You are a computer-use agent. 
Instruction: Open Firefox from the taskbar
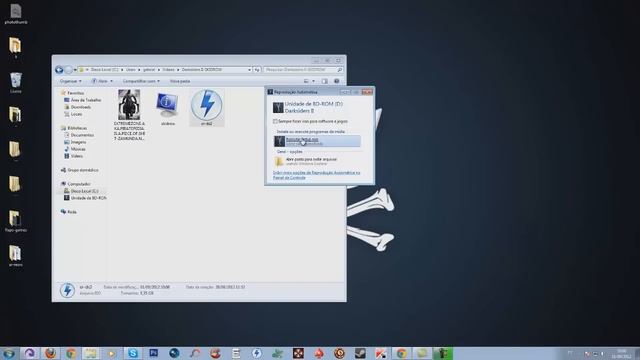pyautogui.click(x=51, y=353)
